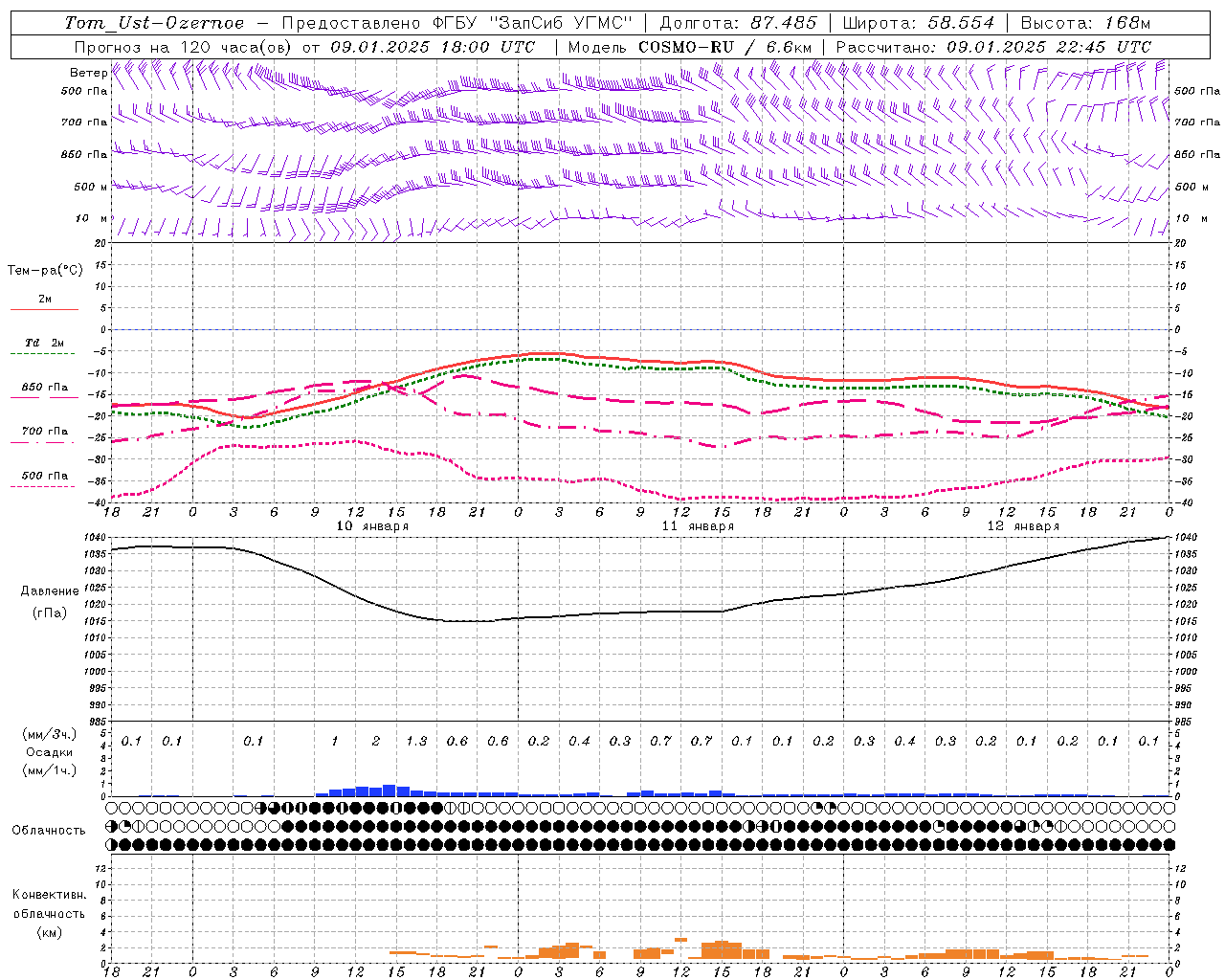Click the 'Осадки' precipitation label
Image resolution: width=1225 pixels, height=980 pixels.
(50, 752)
